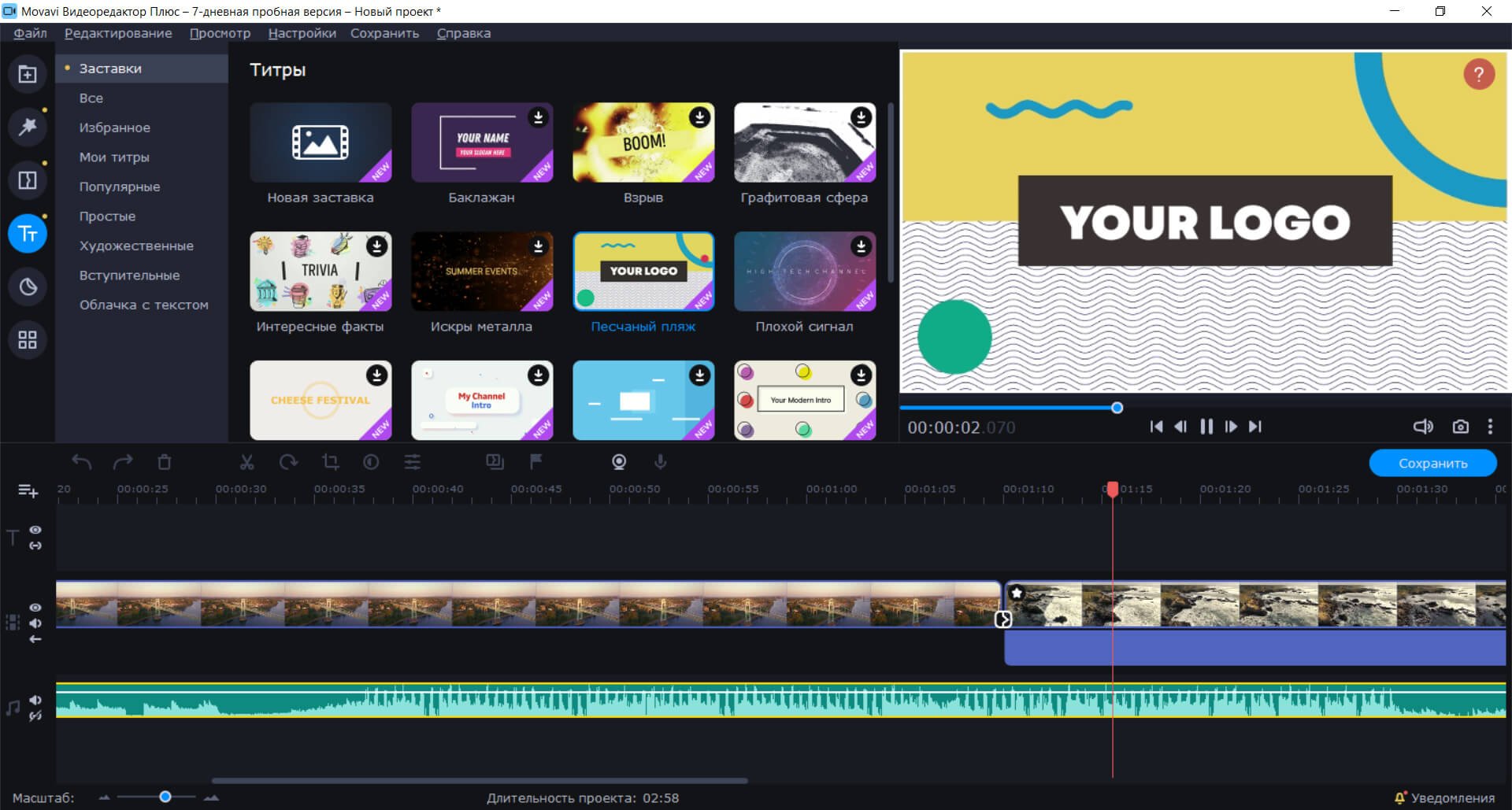Open the Настройки menu
The image size is (1512, 810).
click(302, 33)
